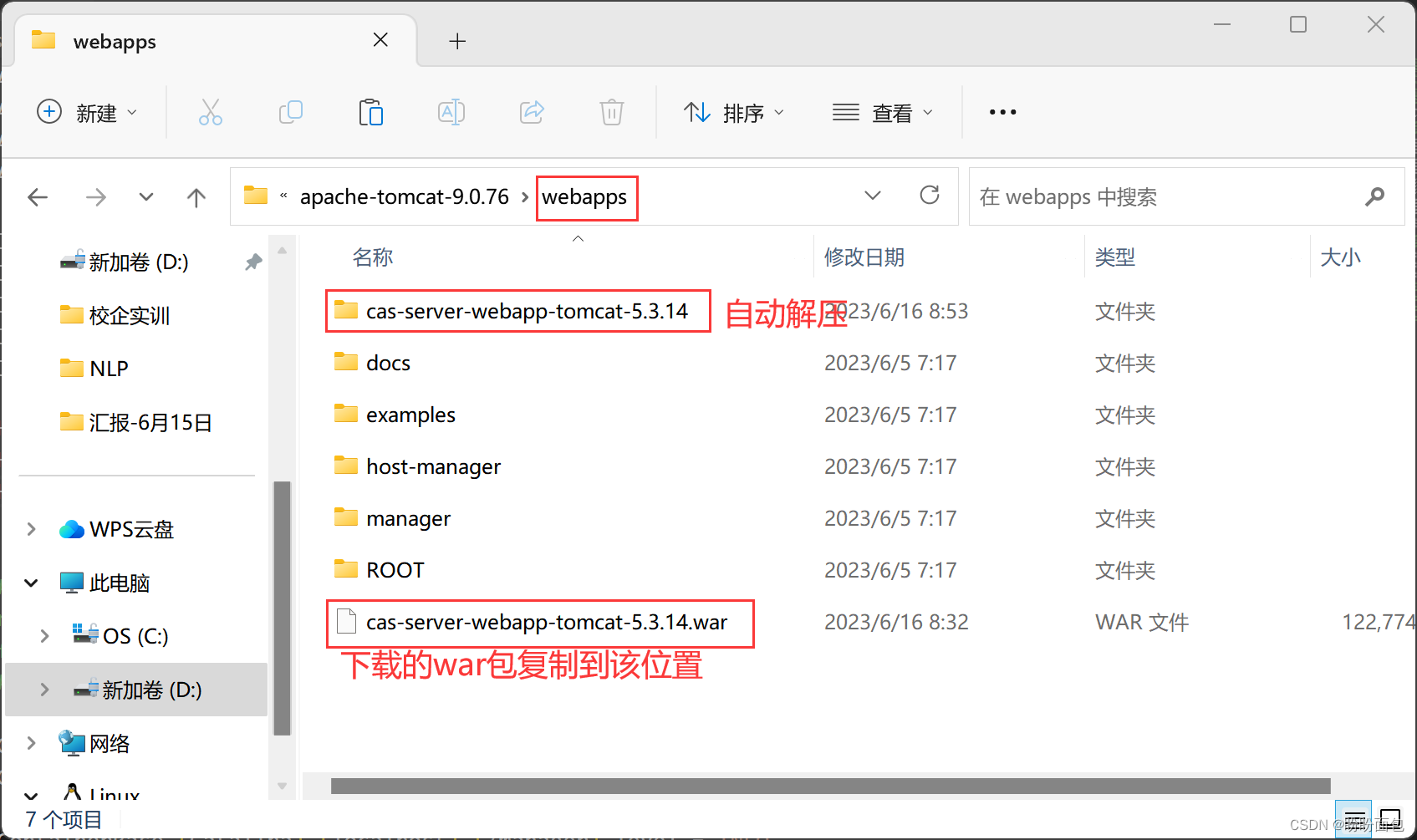1417x840 pixels.
Task: Click the file list horizontal scrollbar
Action: (x=830, y=786)
